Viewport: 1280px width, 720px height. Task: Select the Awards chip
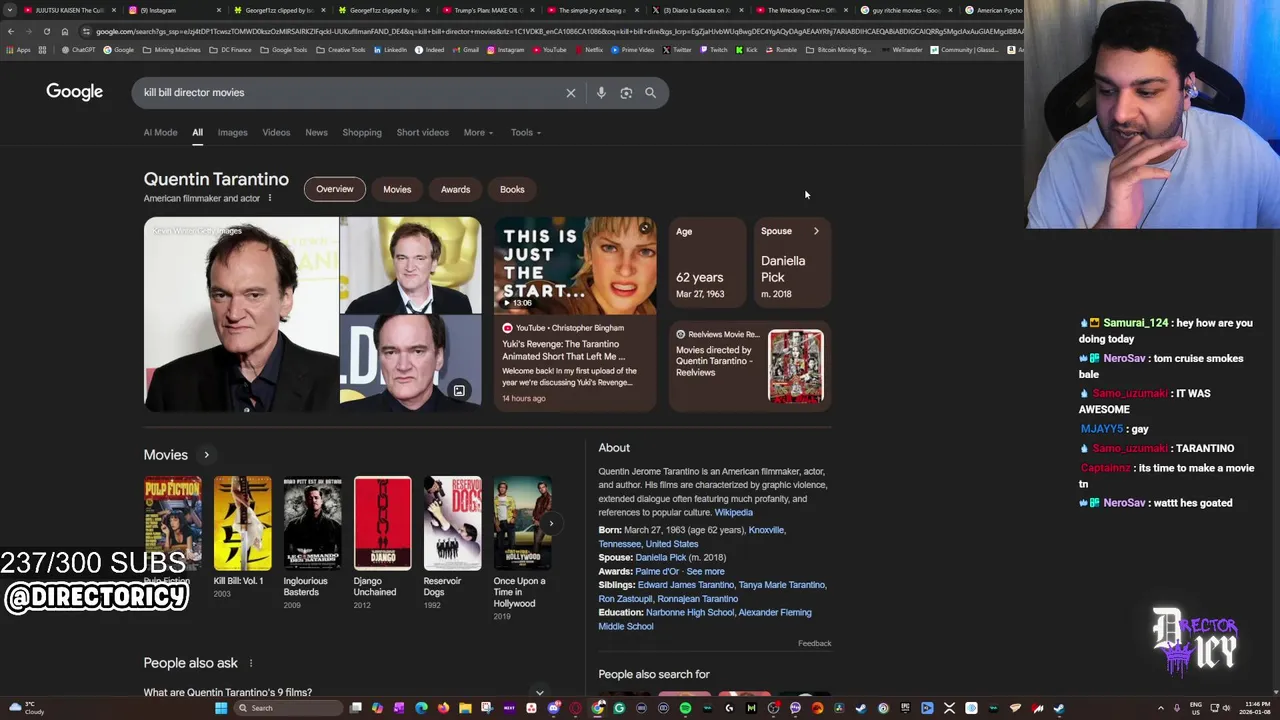pos(455,189)
